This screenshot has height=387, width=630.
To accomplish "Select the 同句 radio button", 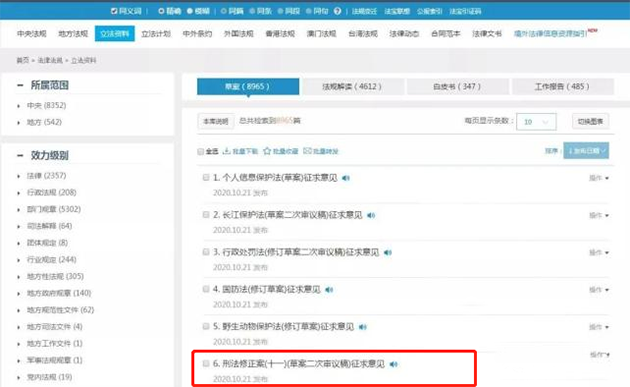I will point(309,11).
